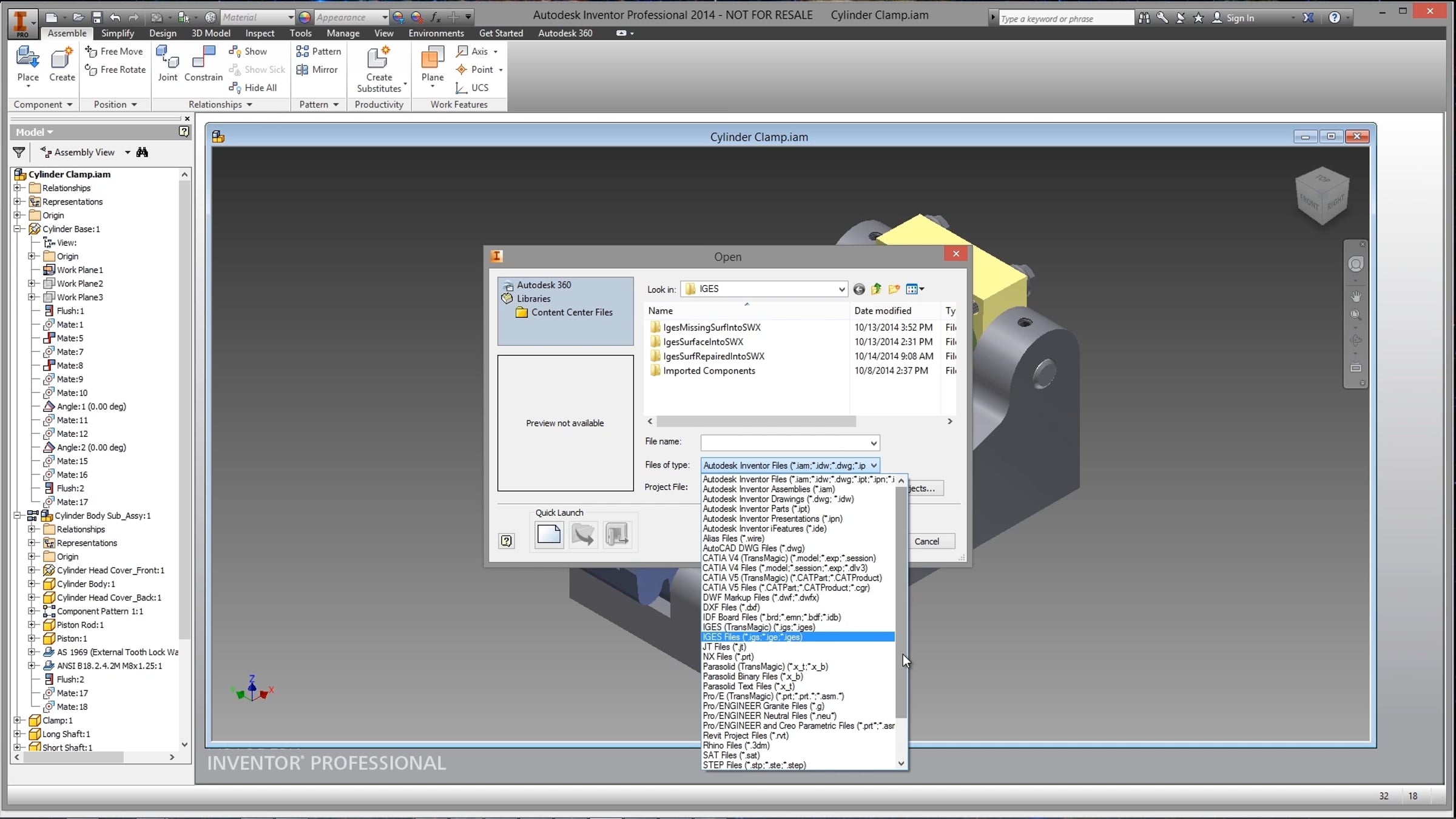Select the Constrain tool
This screenshot has height=819, width=1456.
point(203,64)
